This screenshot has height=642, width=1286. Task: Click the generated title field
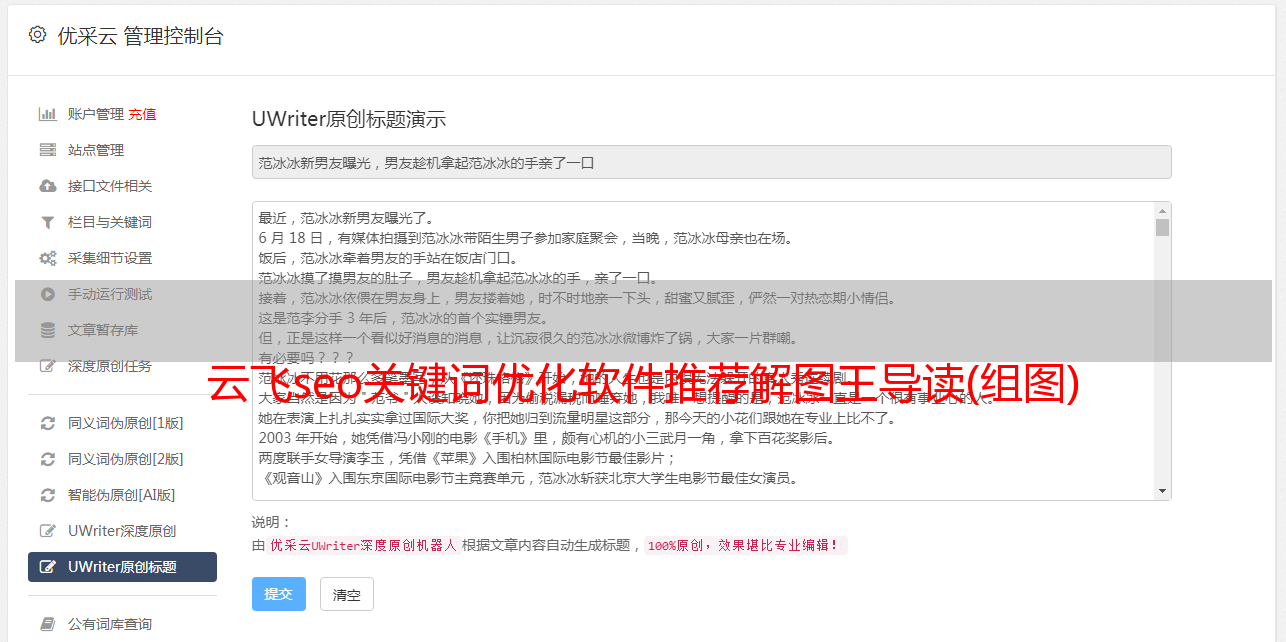(711, 162)
